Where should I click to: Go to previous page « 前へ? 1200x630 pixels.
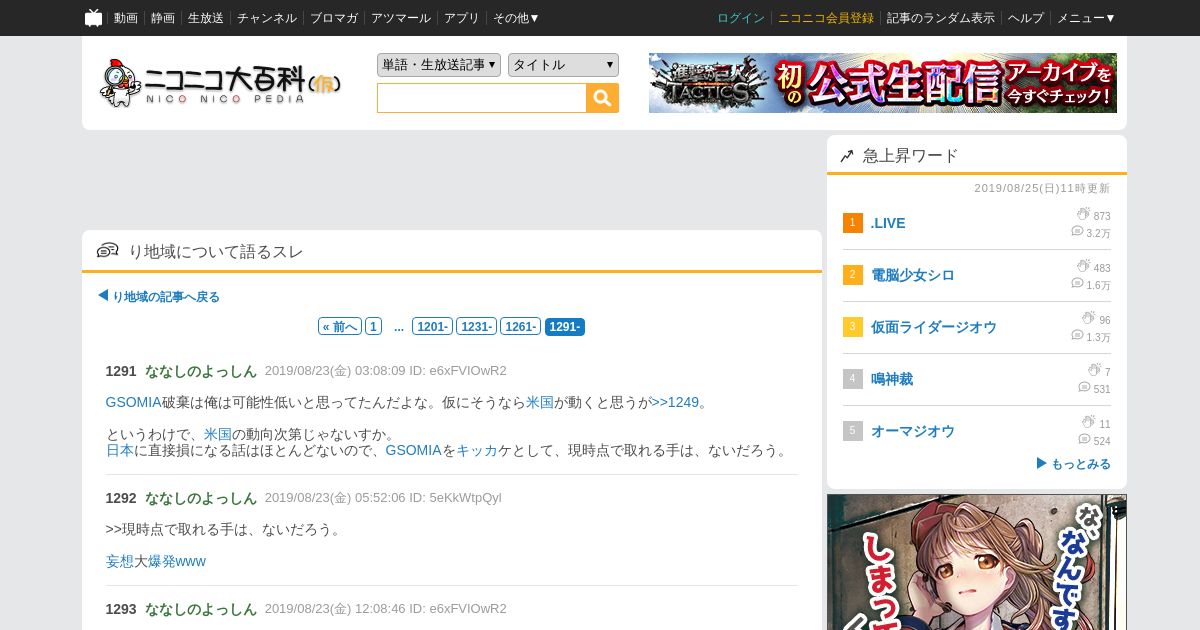point(340,327)
